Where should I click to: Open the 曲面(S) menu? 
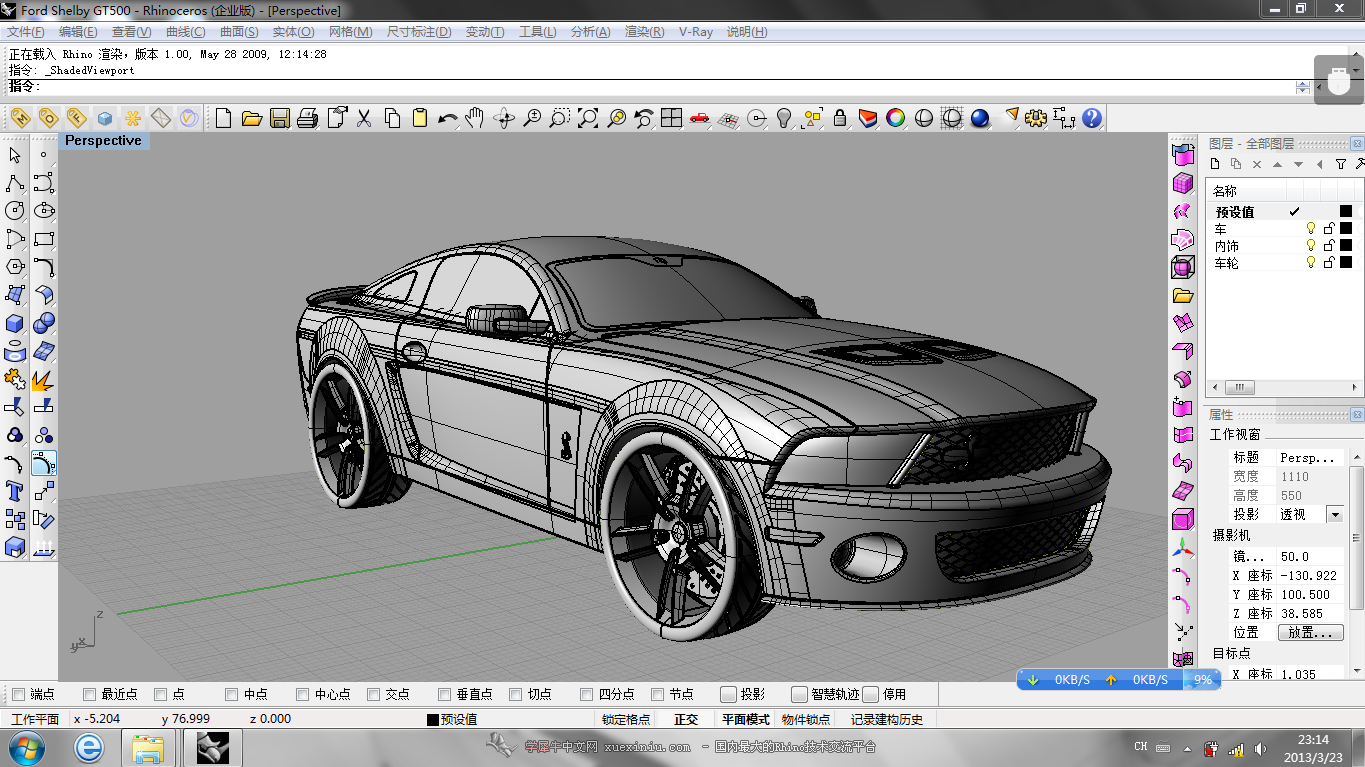click(239, 32)
